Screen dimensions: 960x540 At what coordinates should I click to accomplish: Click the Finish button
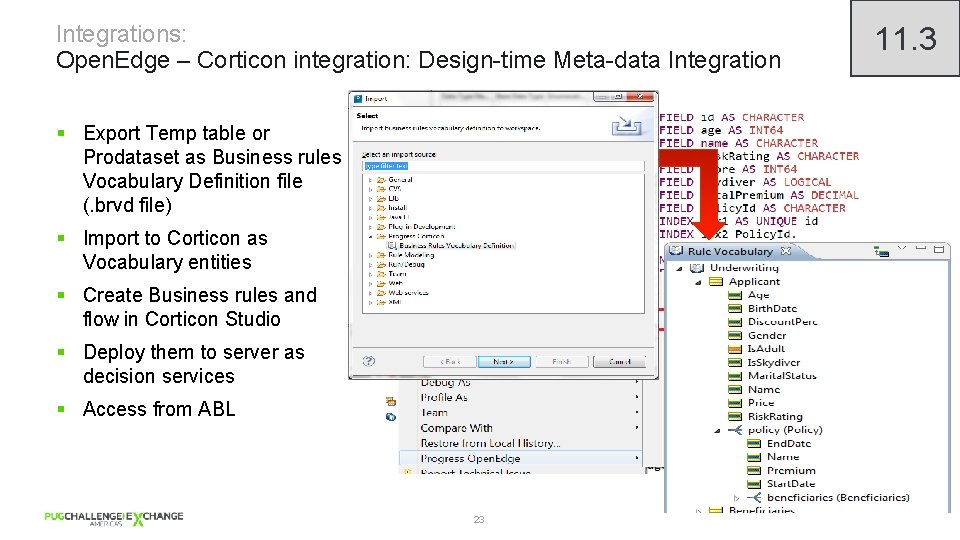click(561, 362)
